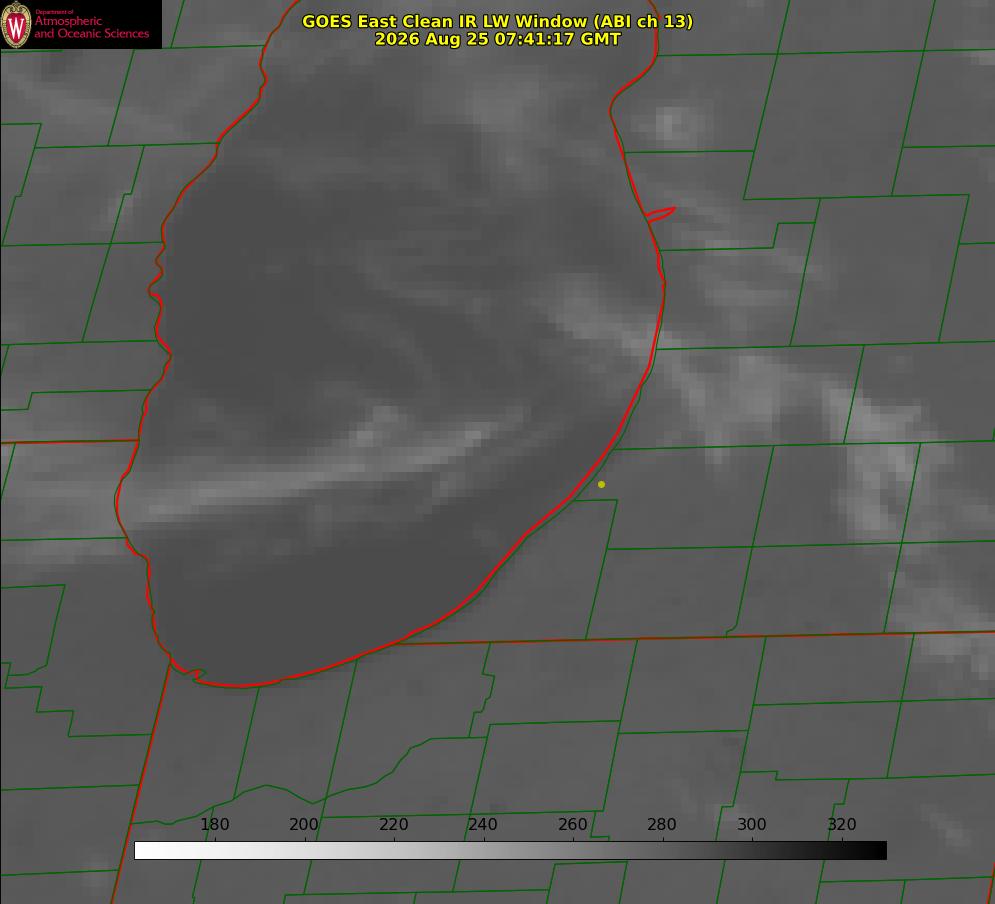The height and width of the screenshot is (904, 995).
Task: Click the 240 colorbar tick label
Action: coord(483,825)
